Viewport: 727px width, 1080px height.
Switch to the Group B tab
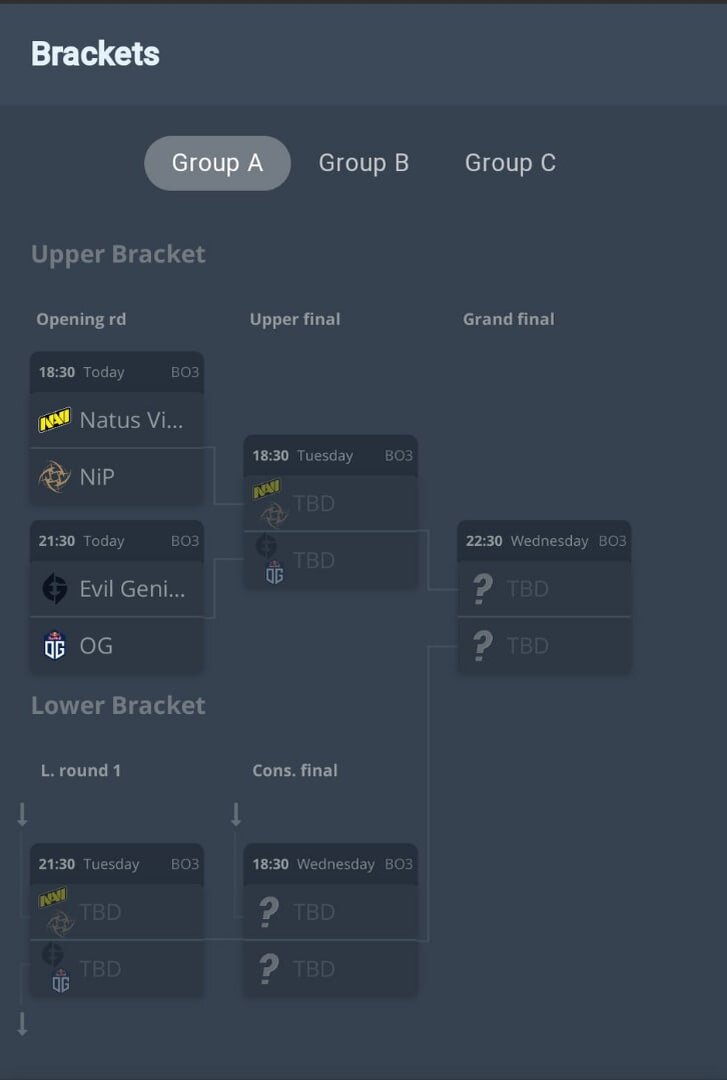(x=364, y=162)
